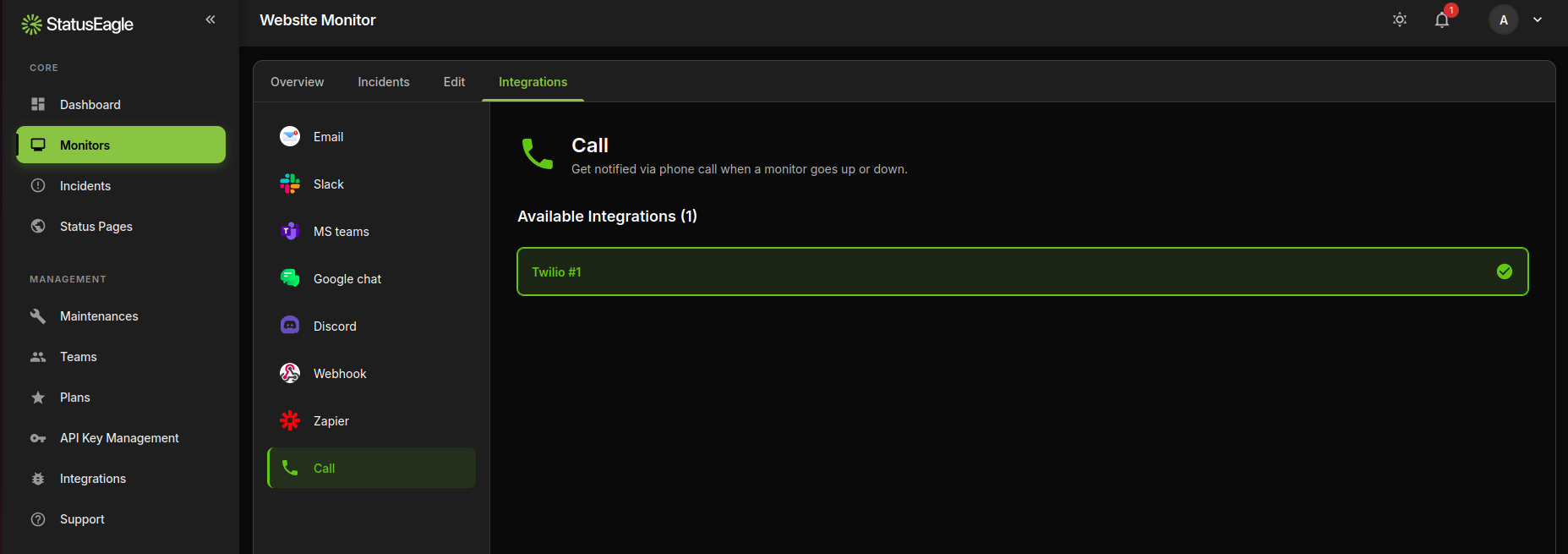Switch to the Incidents tab
The width and height of the screenshot is (1568, 554).
tap(384, 82)
